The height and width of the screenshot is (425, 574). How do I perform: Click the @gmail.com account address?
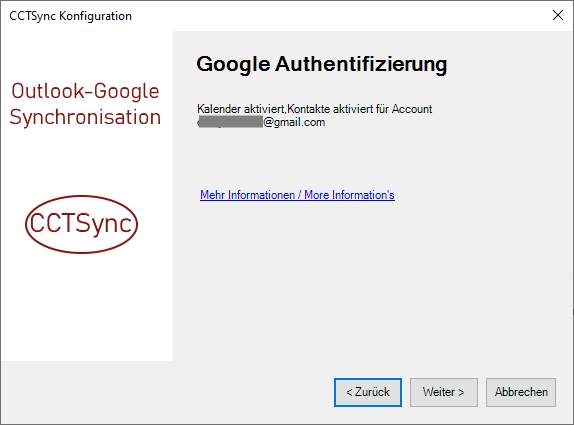pyautogui.click(x=261, y=122)
